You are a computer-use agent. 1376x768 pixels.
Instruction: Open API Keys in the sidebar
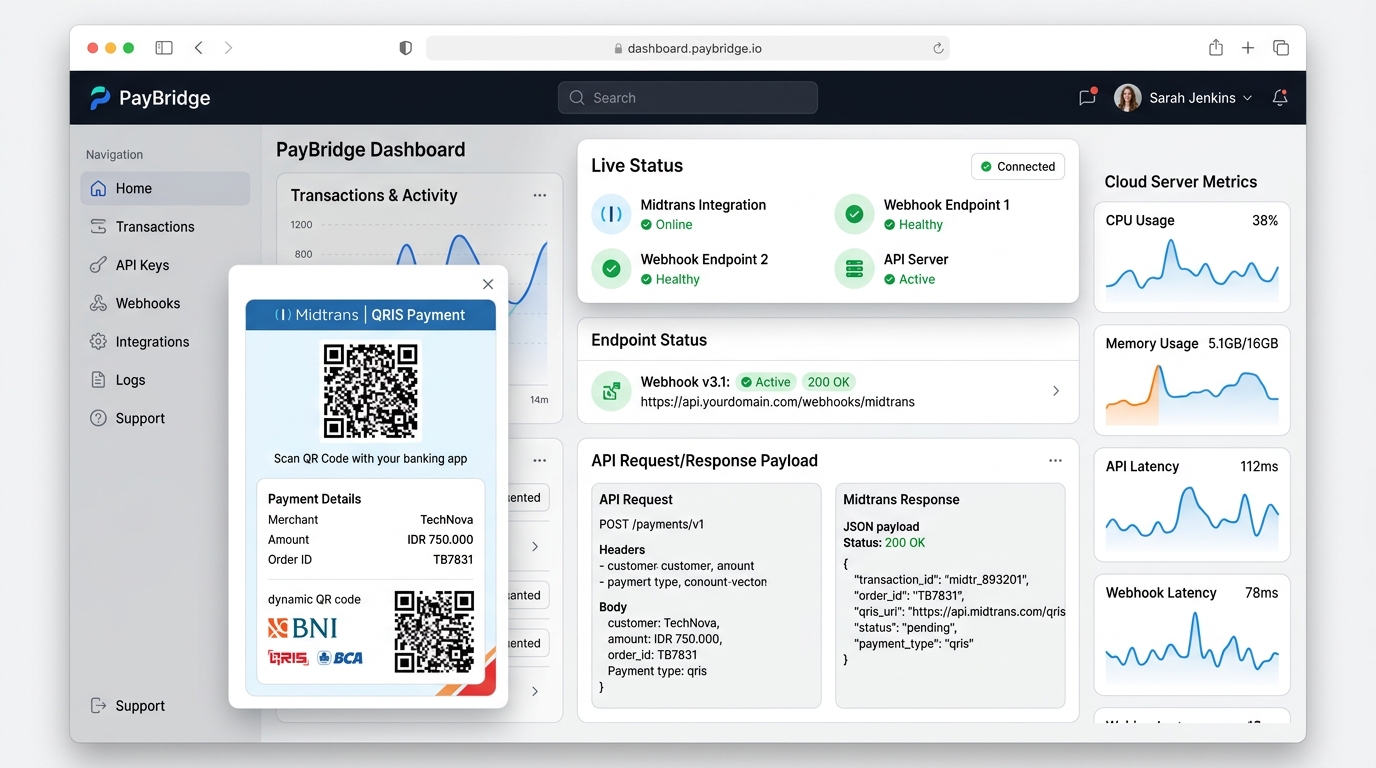tap(165, 265)
